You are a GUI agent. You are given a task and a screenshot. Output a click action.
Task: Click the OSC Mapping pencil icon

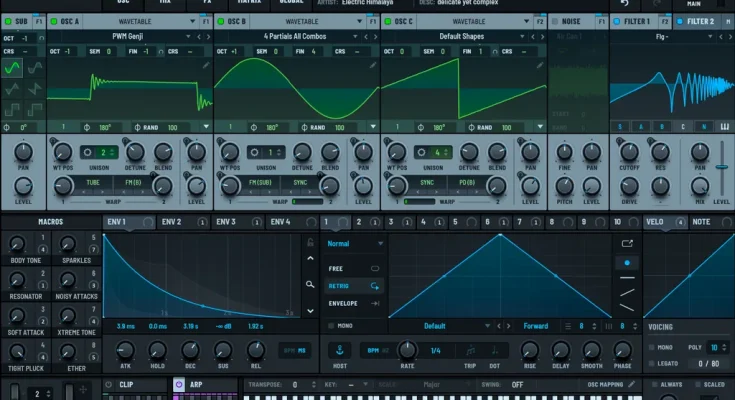click(632, 384)
